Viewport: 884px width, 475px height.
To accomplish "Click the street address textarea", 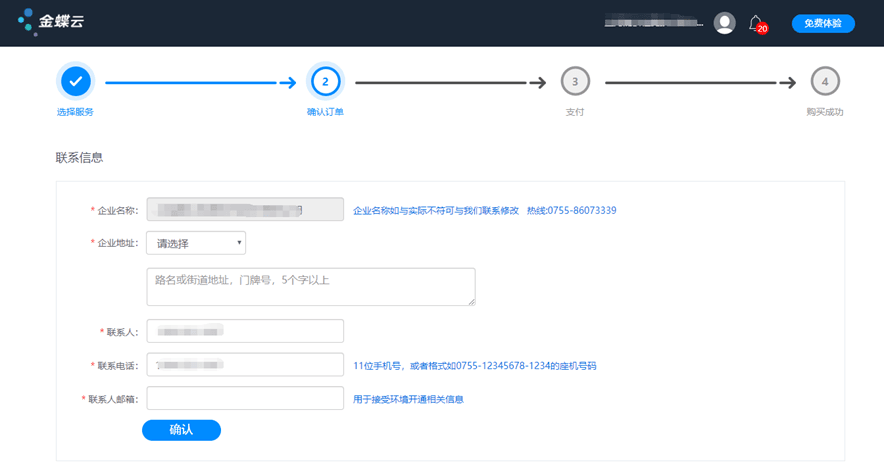I will point(311,287).
